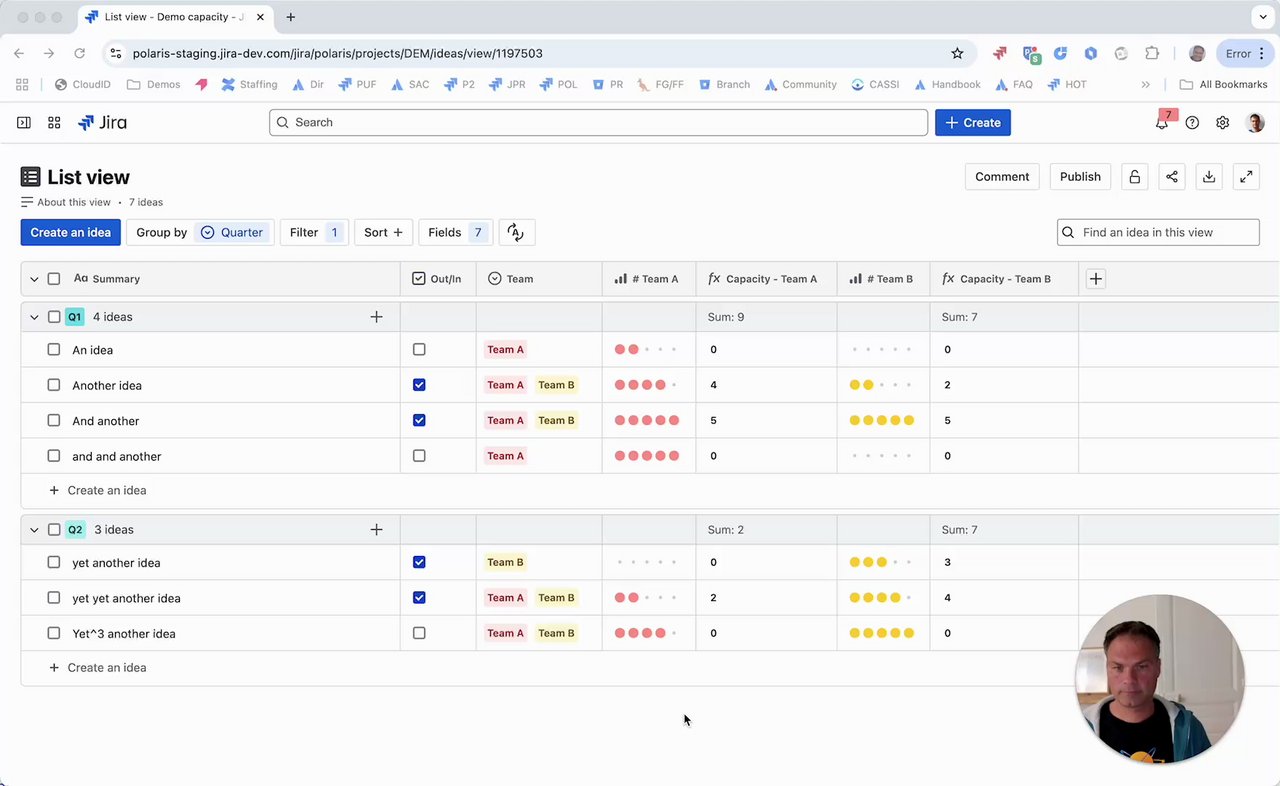Collapse the Q1 group
1280x786 pixels.
[x=34, y=317]
